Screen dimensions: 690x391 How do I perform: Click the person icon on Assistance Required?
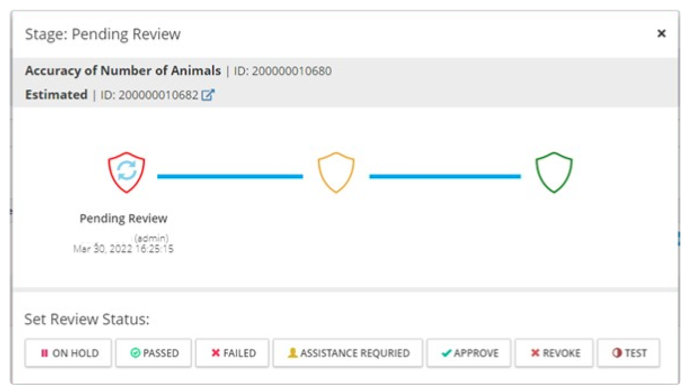coord(293,353)
